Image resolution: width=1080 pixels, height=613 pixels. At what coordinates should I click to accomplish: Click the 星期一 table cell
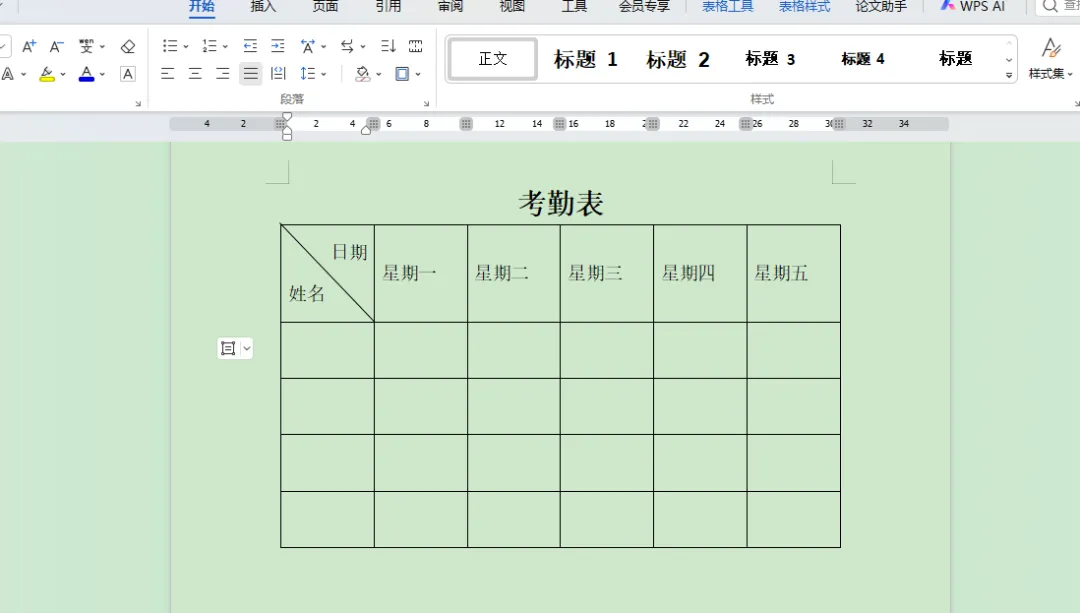click(x=421, y=273)
